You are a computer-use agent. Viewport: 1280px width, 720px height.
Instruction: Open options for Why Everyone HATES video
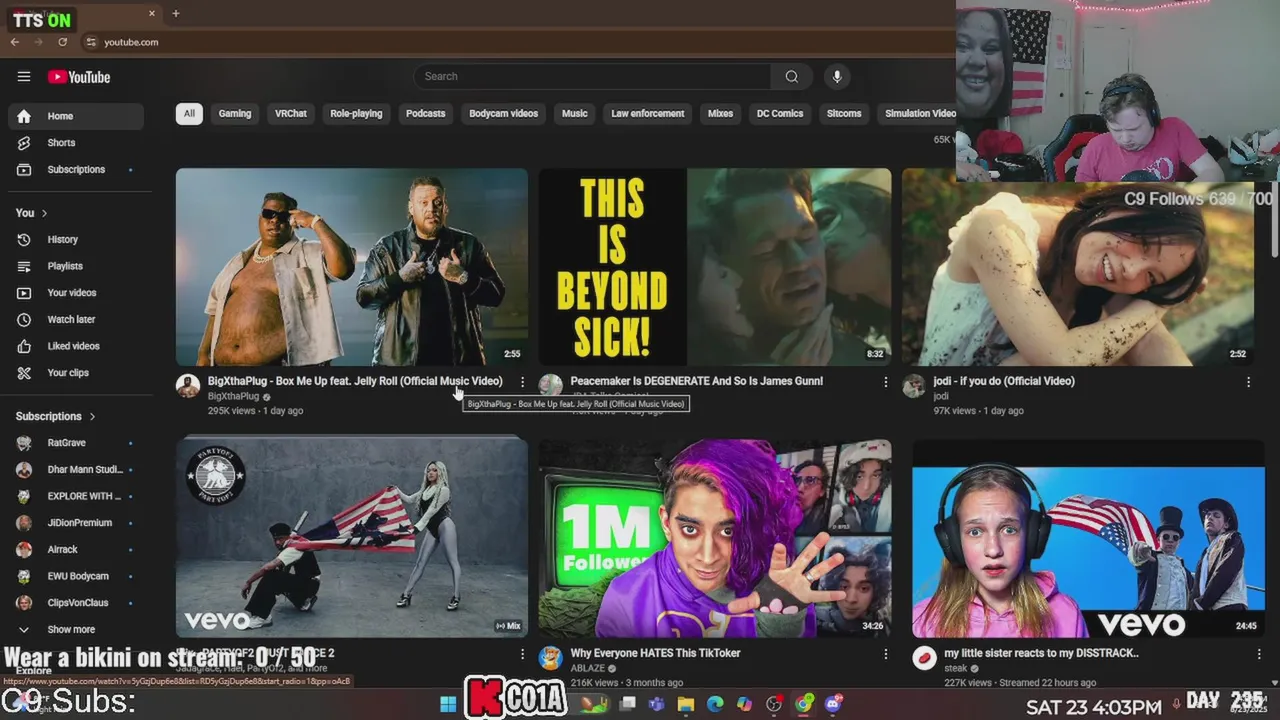[885, 654]
